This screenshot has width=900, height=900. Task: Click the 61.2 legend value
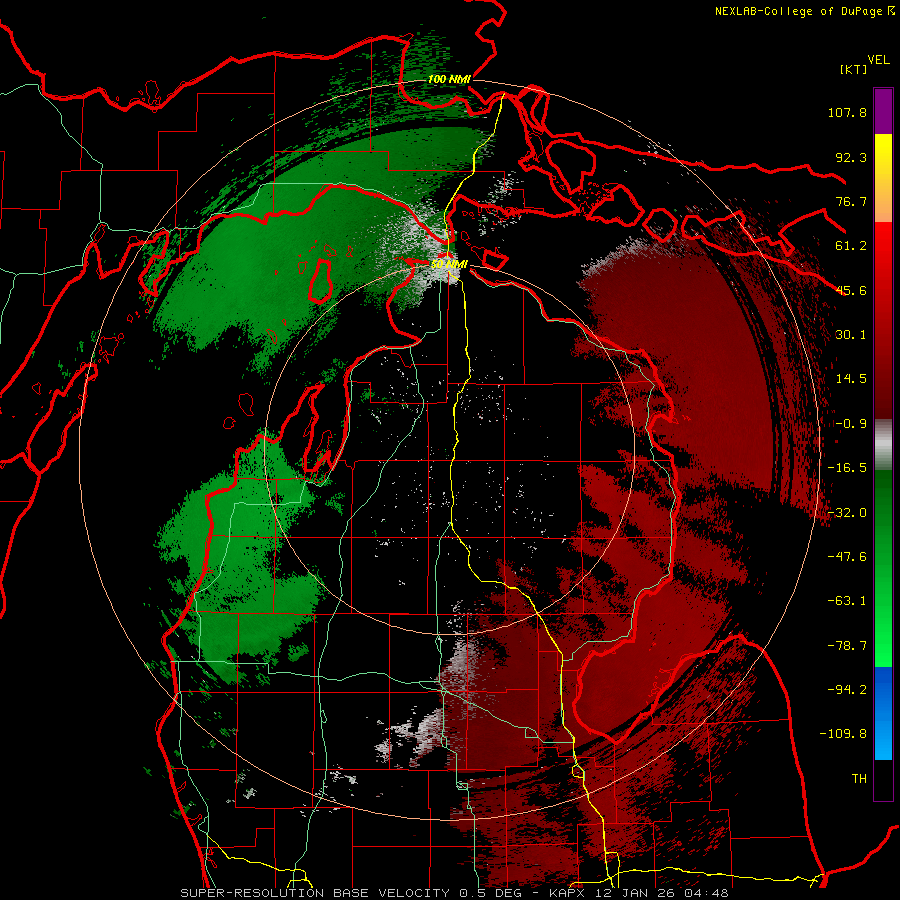[x=851, y=246]
